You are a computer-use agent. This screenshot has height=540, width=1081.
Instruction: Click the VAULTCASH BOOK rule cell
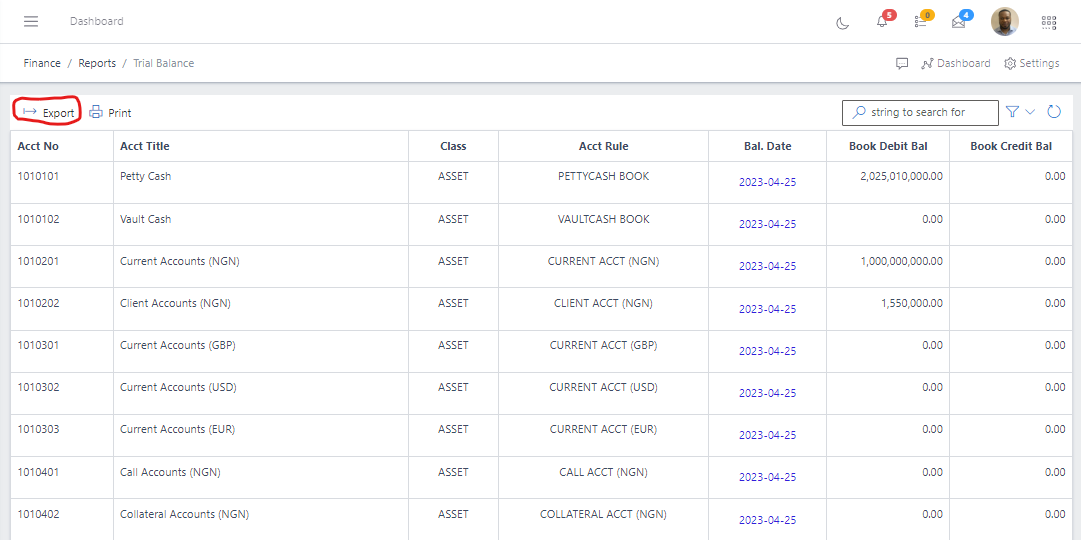(x=603, y=219)
